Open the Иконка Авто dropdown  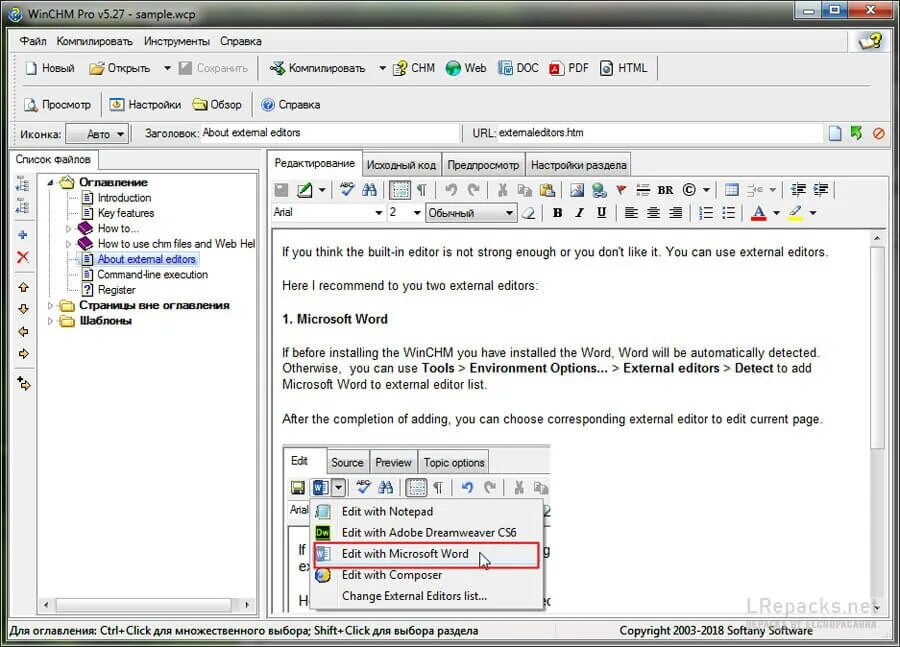[x=98, y=134]
